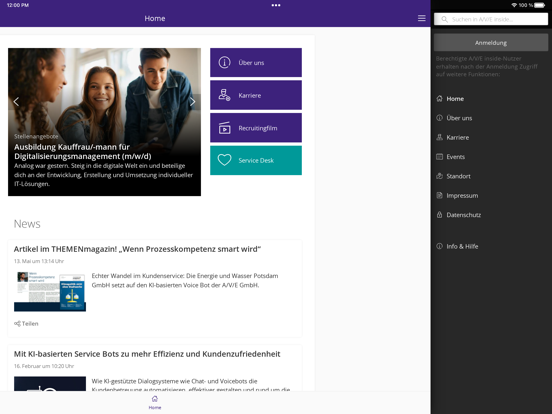Open the Karriere tile
The height and width of the screenshot is (414, 552).
pyautogui.click(x=256, y=95)
